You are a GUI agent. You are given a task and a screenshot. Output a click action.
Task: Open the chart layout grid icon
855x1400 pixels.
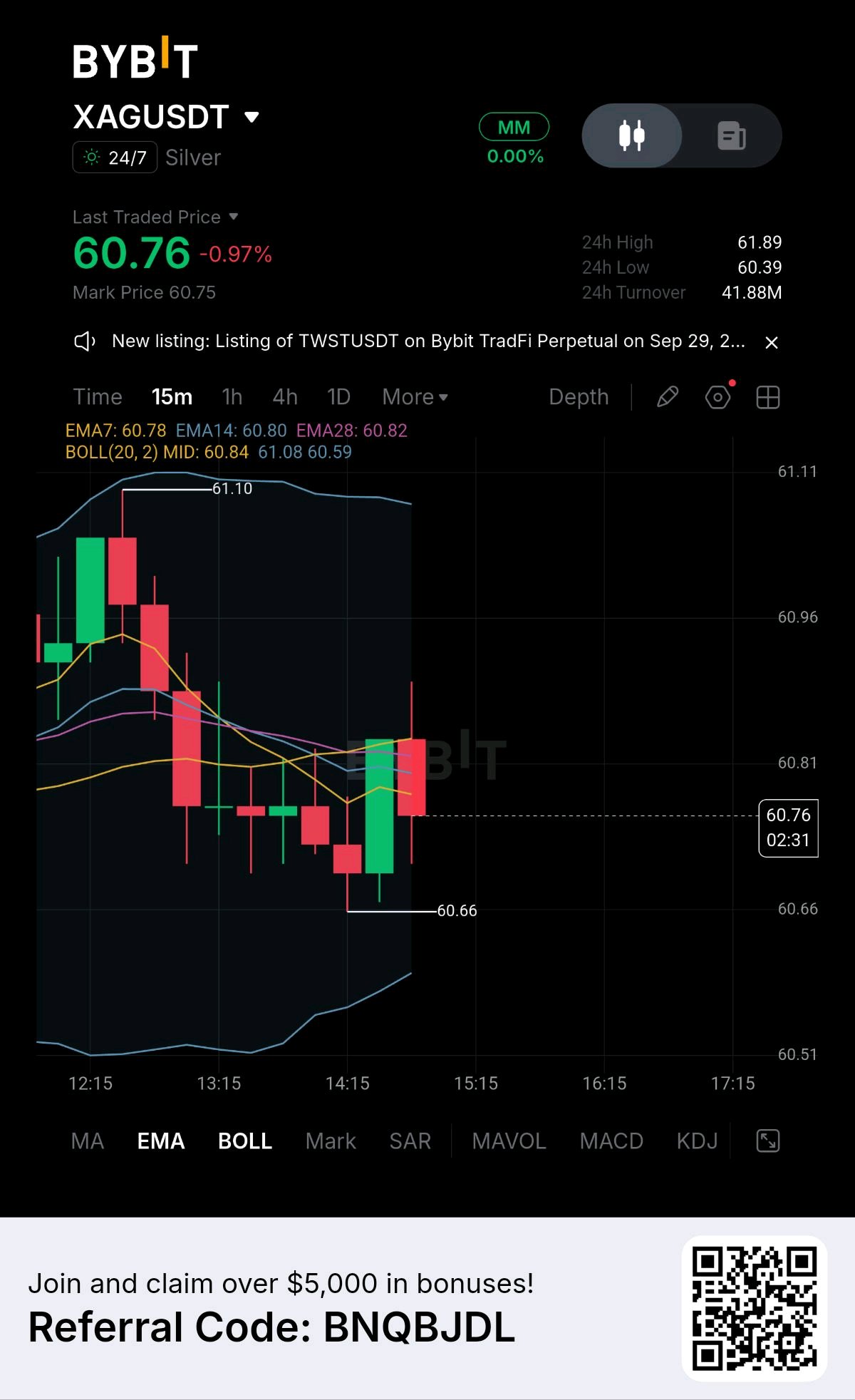pos(768,397)
